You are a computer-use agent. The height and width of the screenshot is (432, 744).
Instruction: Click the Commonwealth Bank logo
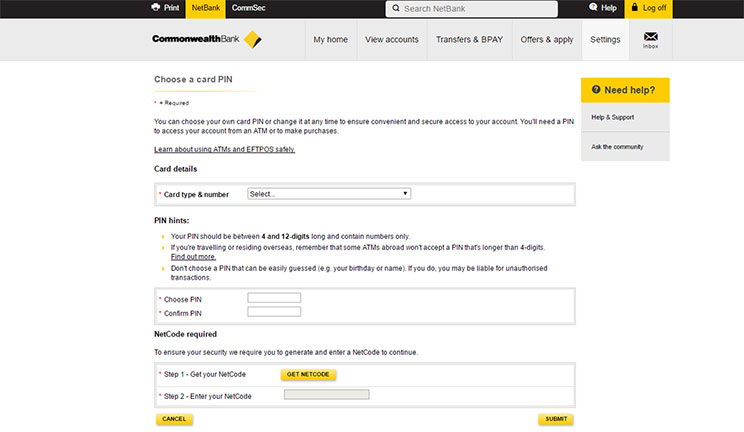coord(206,40)
